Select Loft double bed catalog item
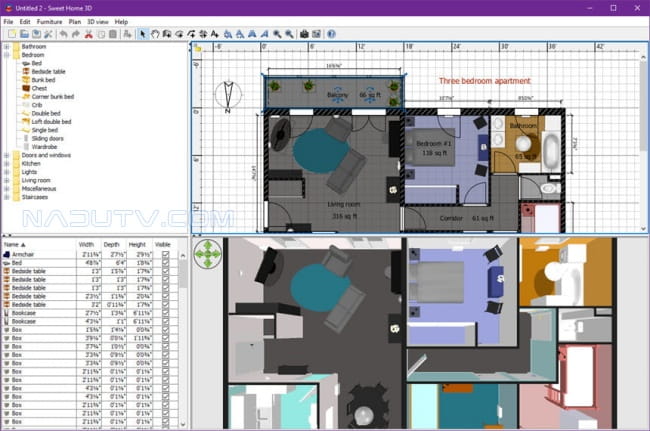Screen dimensions: 650x431 point(51,121)
